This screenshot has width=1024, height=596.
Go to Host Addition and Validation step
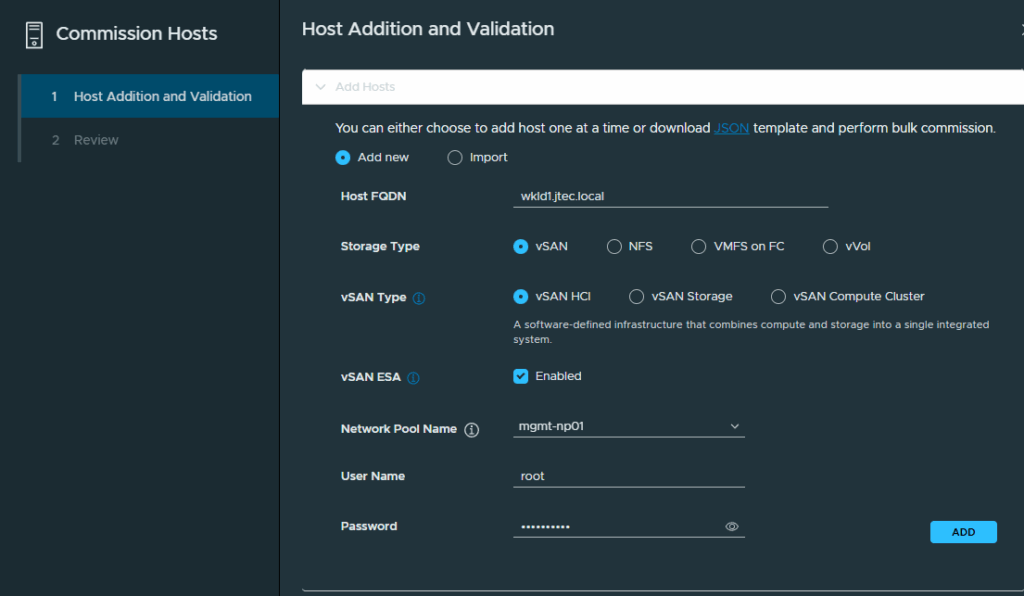click(x=150, y=97)
